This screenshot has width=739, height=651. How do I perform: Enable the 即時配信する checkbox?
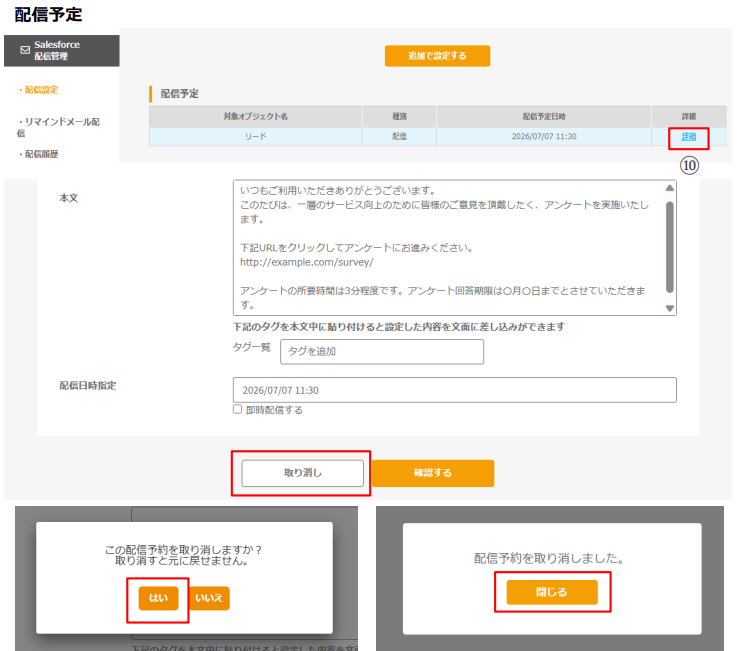pyautogui.click(x=238, y=409)
